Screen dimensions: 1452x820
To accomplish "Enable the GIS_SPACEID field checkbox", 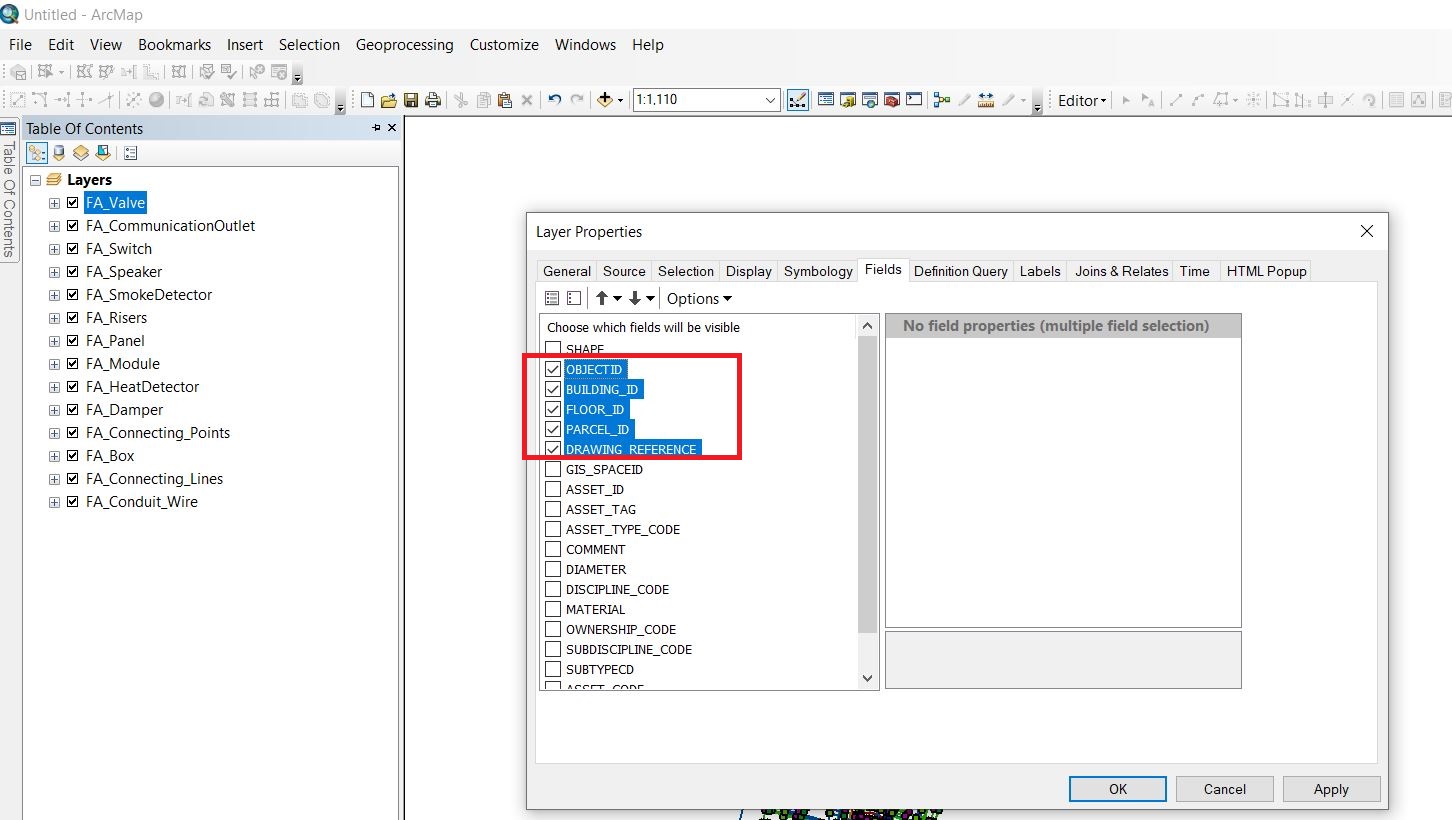I will point(553,469).
